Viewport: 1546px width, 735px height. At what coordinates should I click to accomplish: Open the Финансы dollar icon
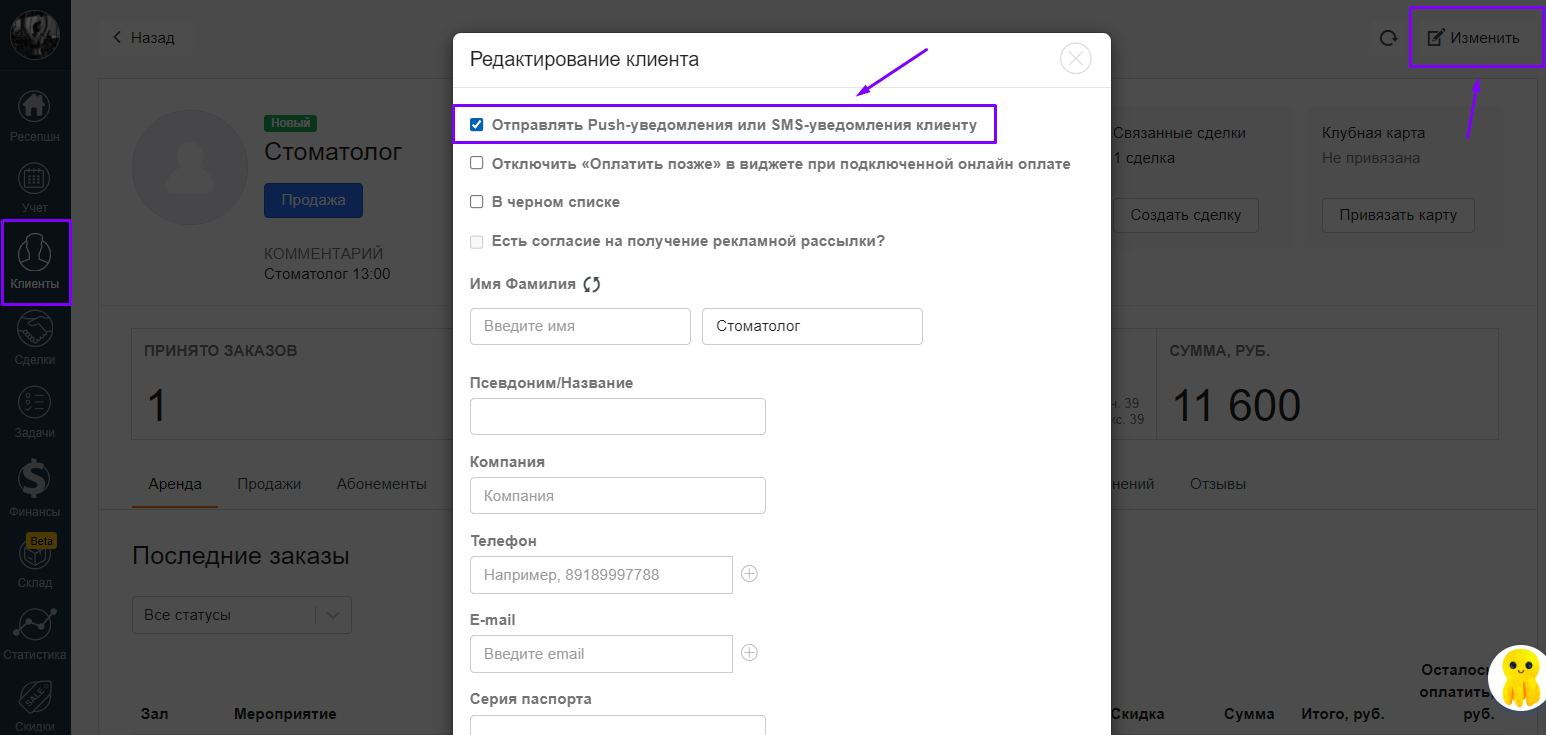[x=35, y=480]
